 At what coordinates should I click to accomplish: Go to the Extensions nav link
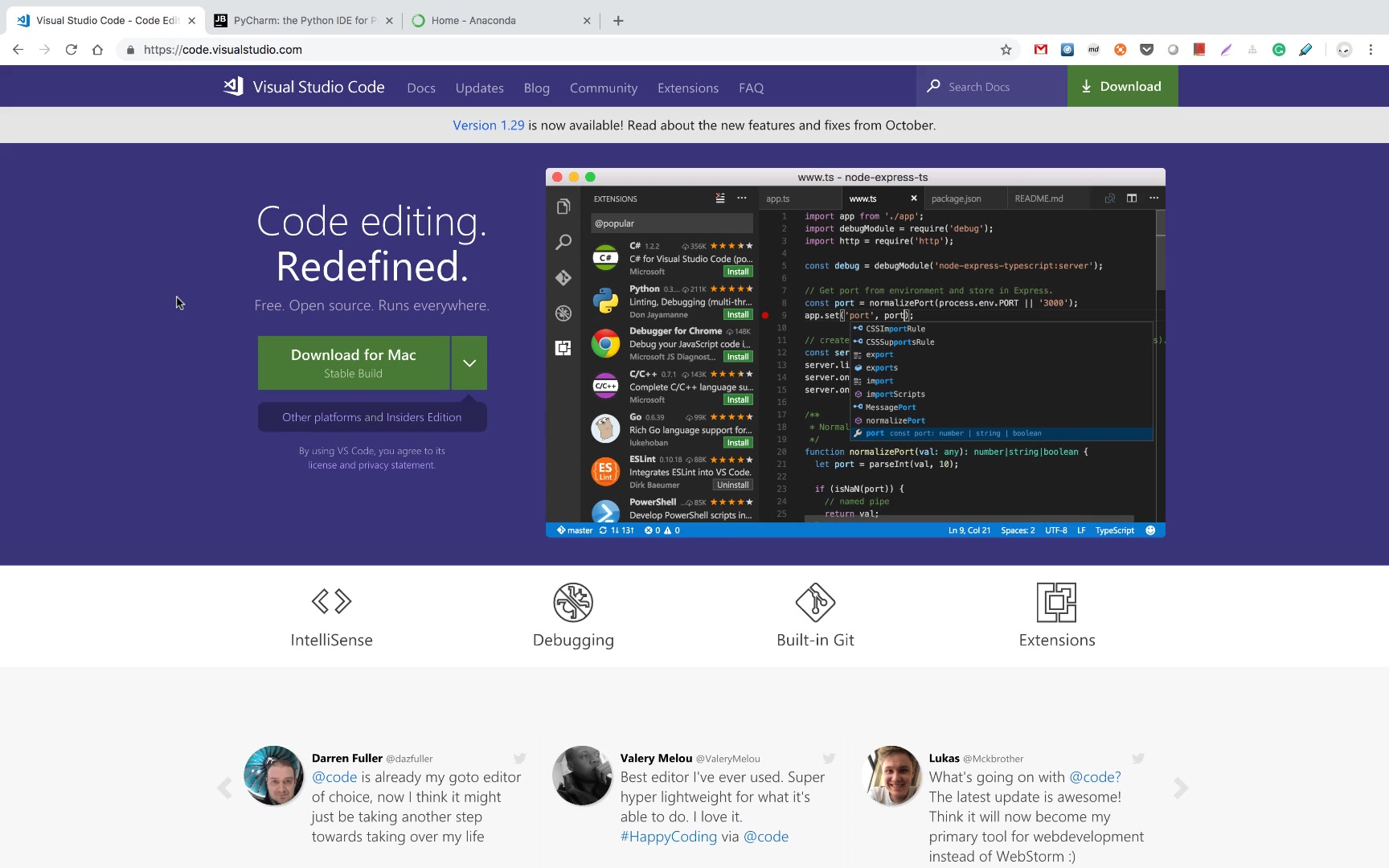[x=688, y=88]
